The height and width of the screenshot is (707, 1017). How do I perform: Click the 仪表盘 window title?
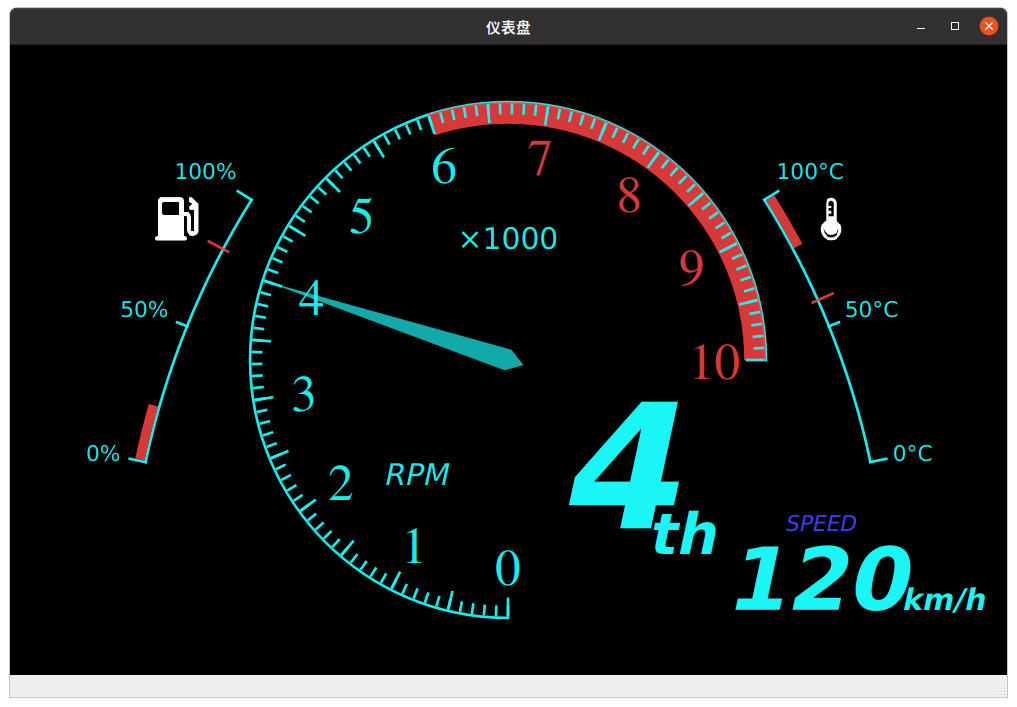point(508,27)
